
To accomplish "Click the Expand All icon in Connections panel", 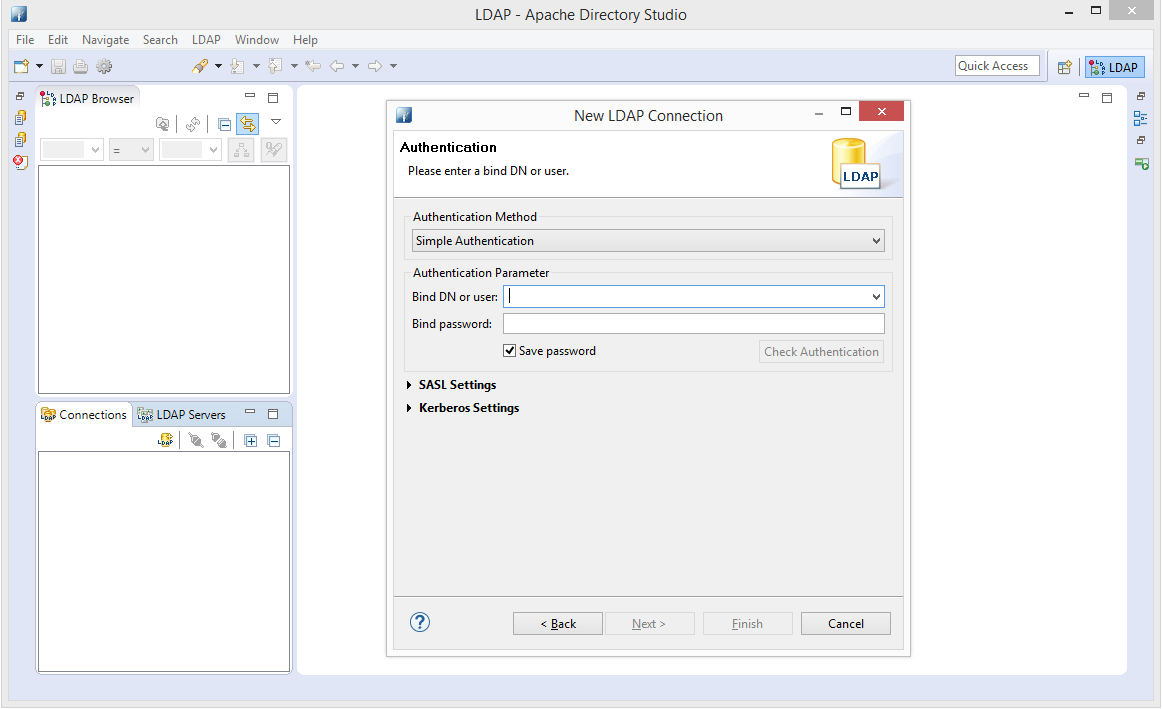I will pyautogui.click(x=251, y=440).
